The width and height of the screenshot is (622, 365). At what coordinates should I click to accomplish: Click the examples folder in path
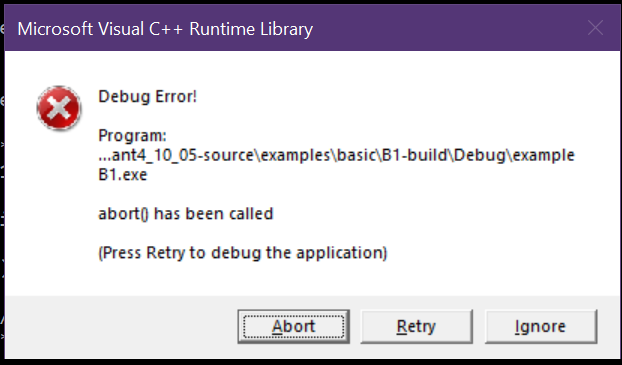point(295,155)
